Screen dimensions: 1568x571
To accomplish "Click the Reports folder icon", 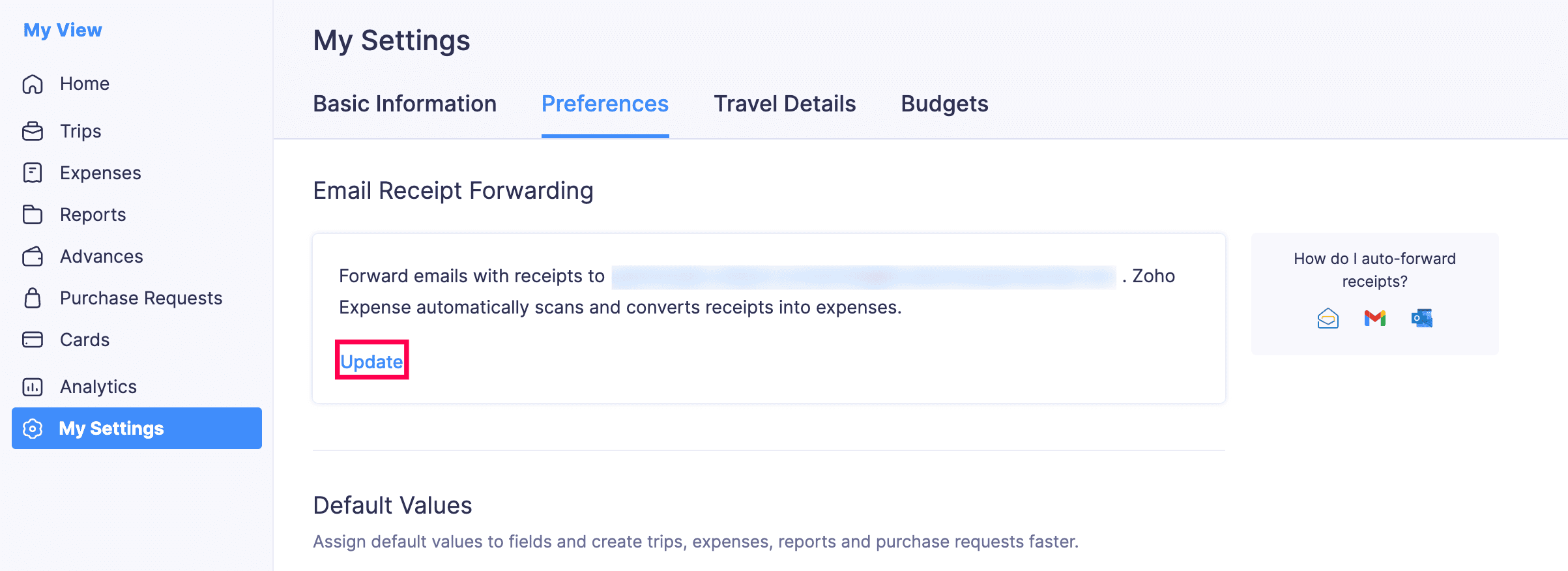I will tap(33, 214).
